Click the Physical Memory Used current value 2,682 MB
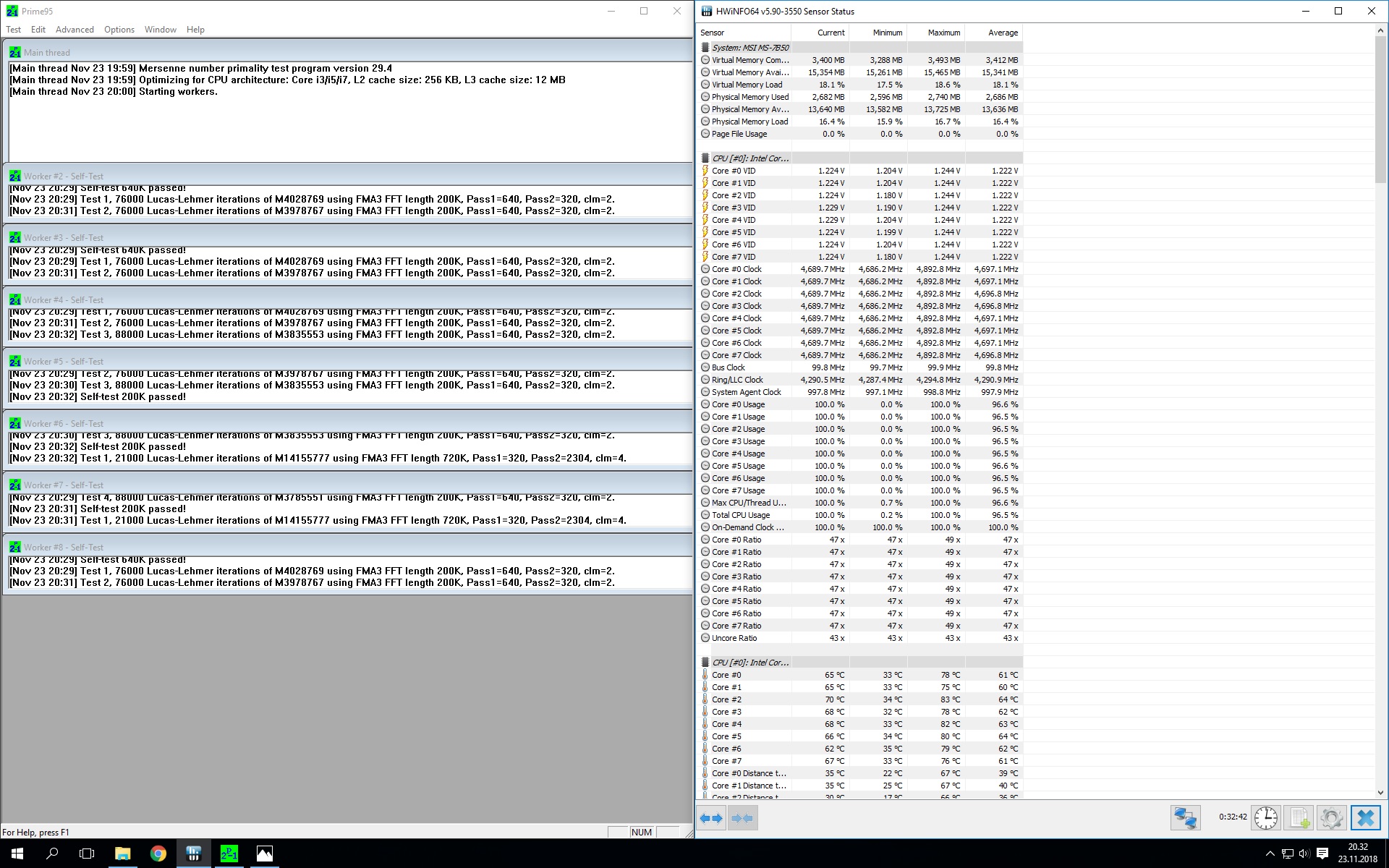Viewport: 1389px width, 868px height. 828,97
